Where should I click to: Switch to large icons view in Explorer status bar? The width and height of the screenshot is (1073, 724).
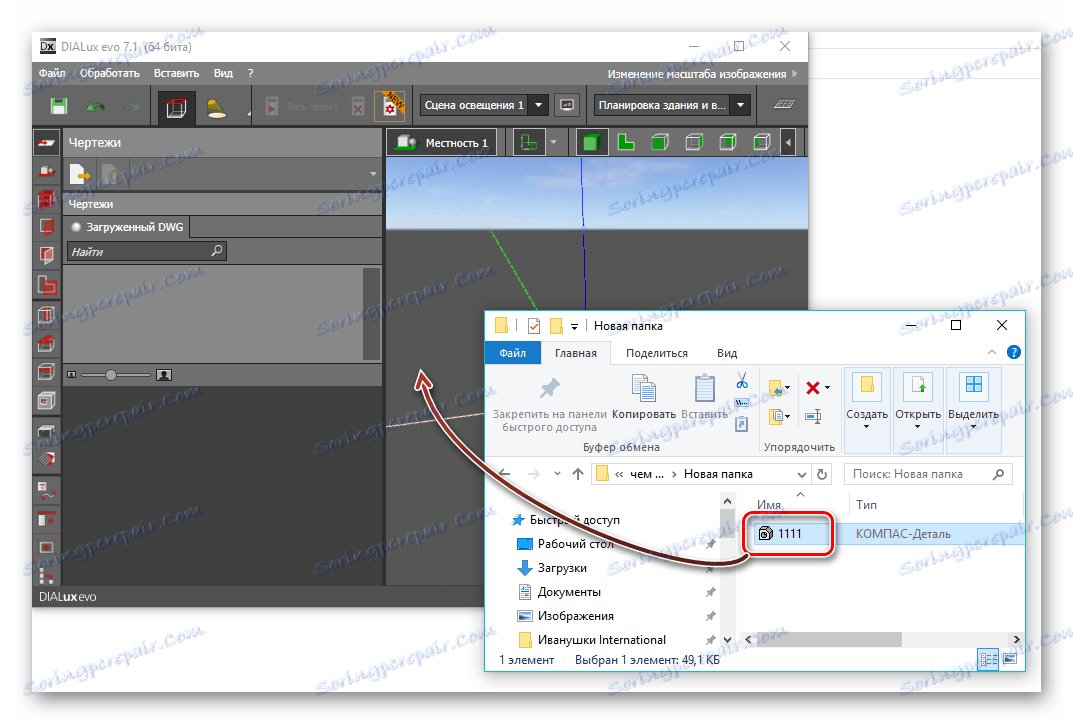1009,659
